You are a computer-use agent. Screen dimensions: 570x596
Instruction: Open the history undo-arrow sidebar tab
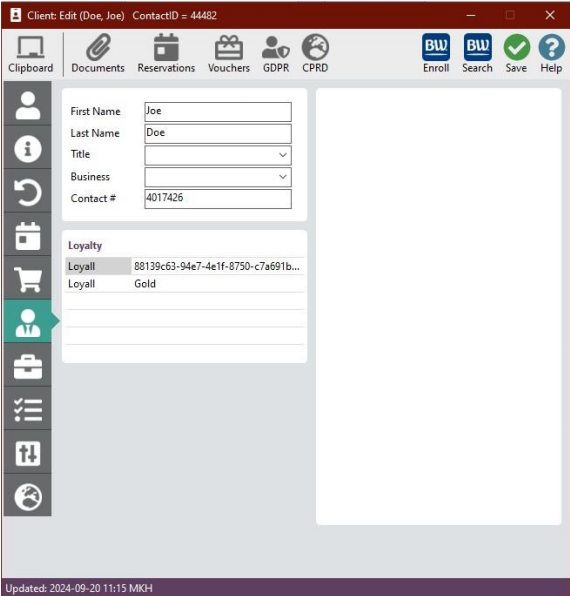(28, 192)
